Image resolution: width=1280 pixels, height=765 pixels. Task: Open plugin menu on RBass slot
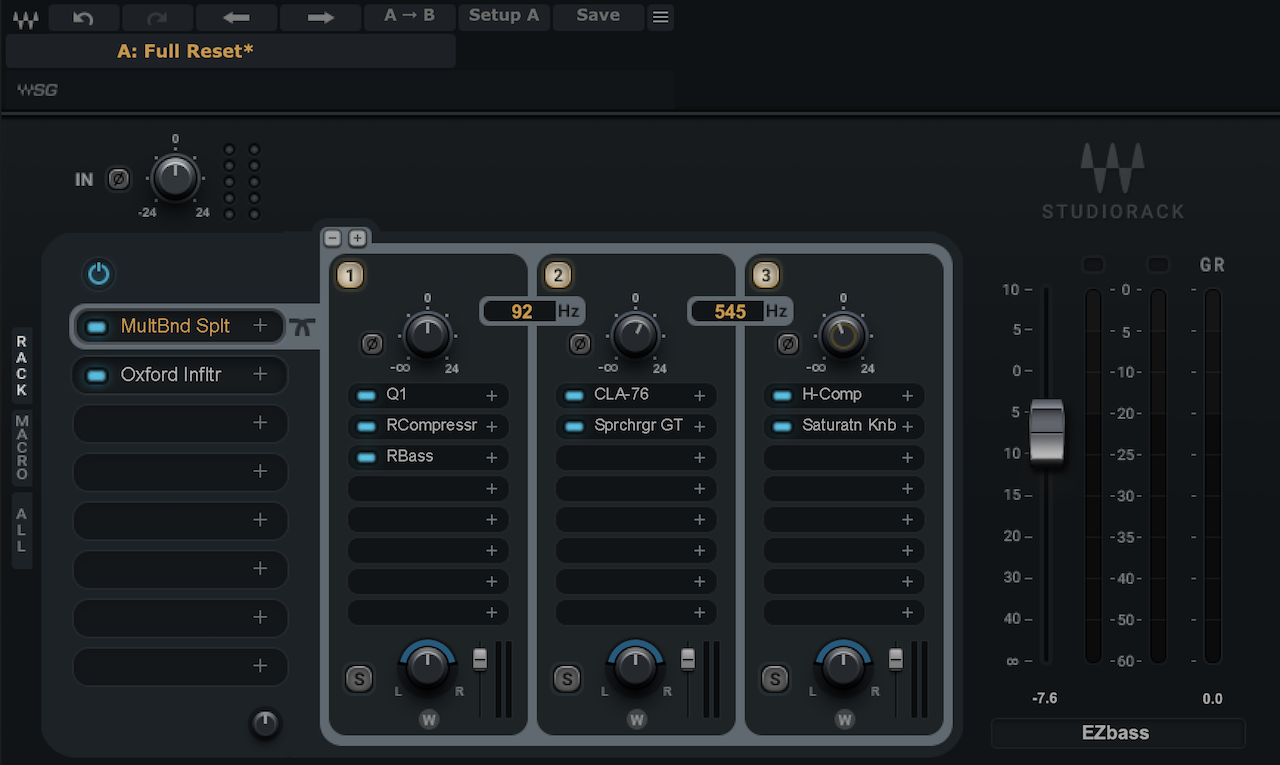point(491,457)
